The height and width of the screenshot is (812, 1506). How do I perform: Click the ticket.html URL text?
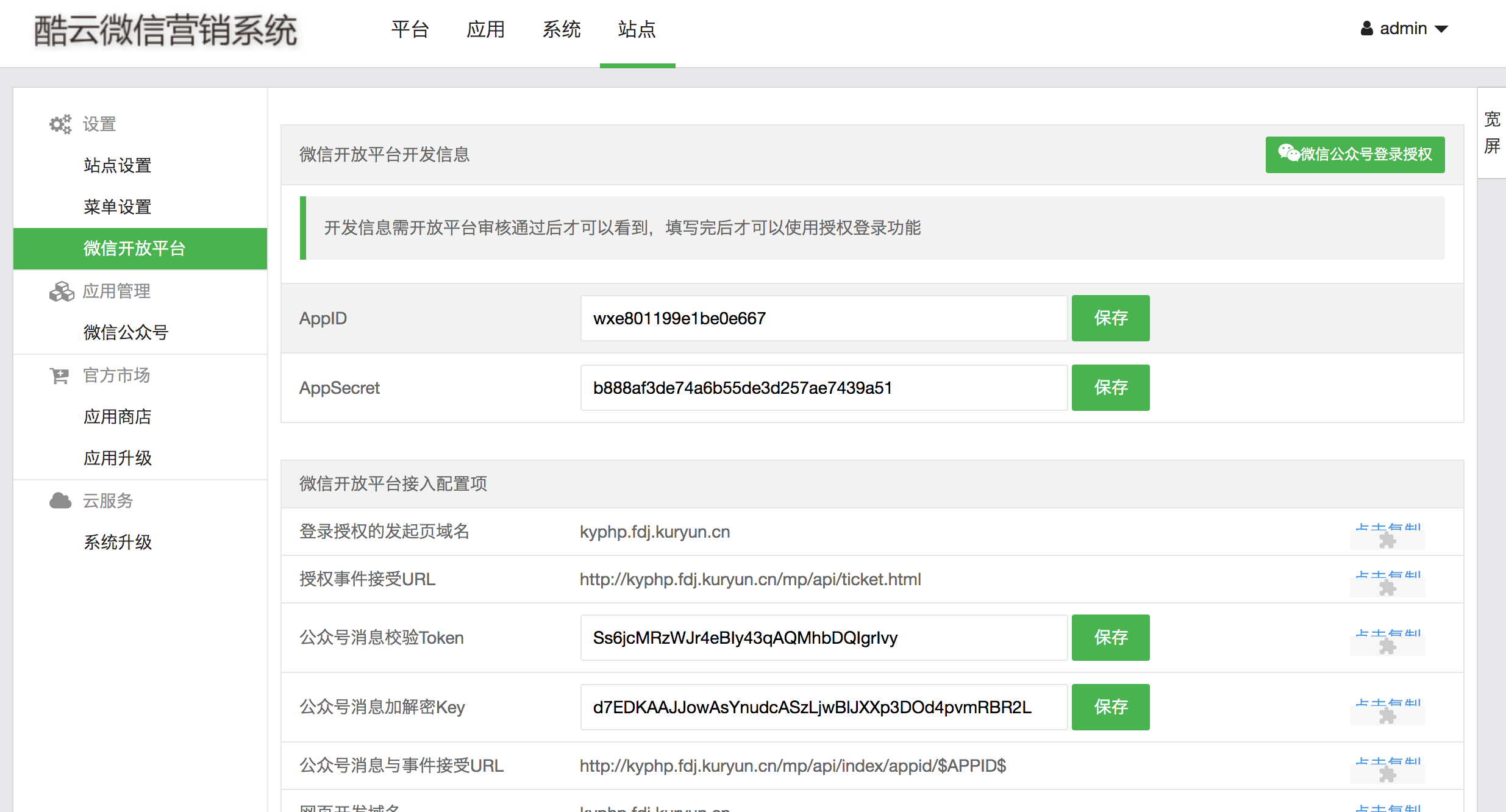[x=750, y=579]
